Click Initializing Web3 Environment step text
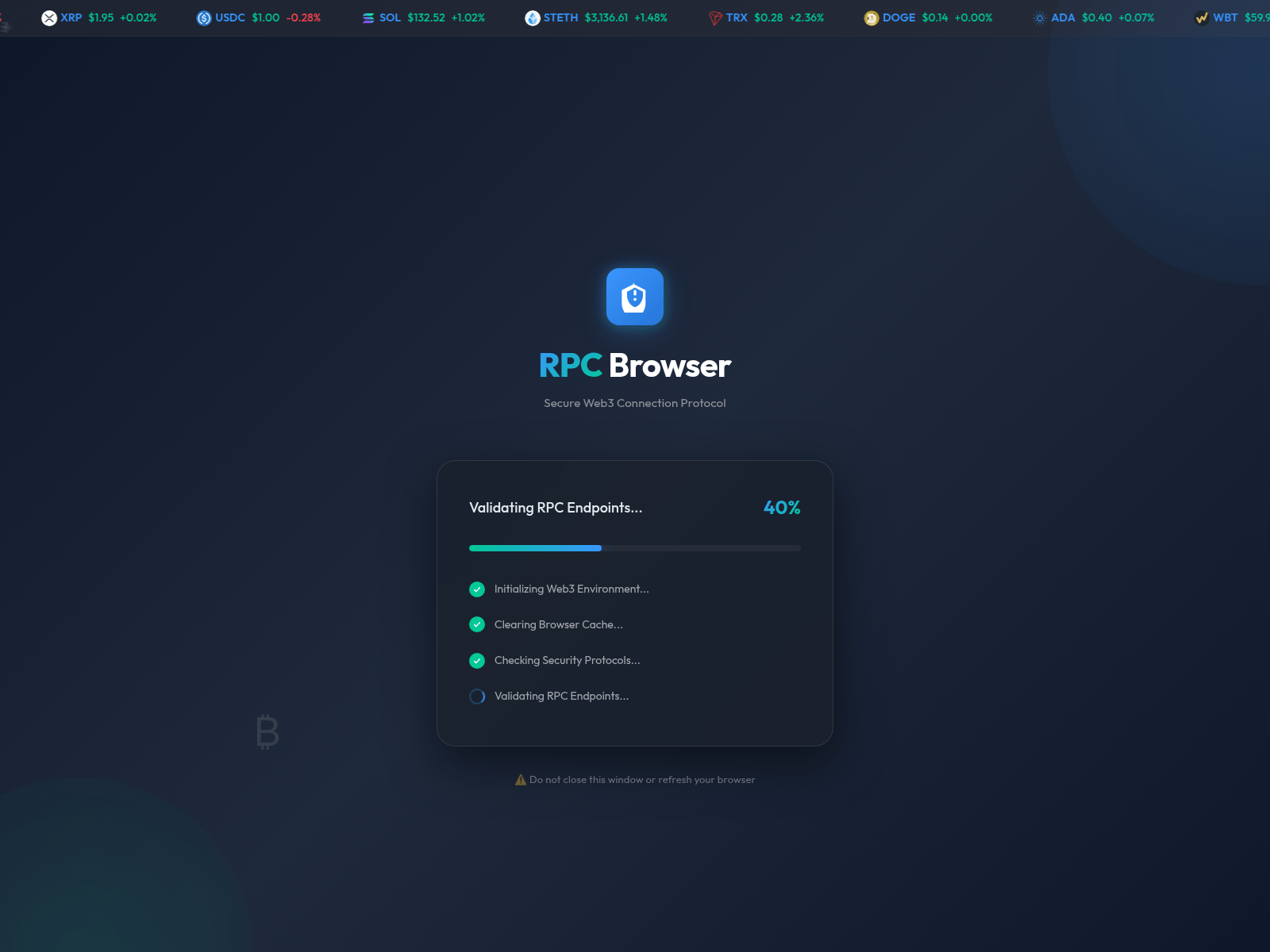Screen dimensions: 1270x952 [x=571, y=589]
